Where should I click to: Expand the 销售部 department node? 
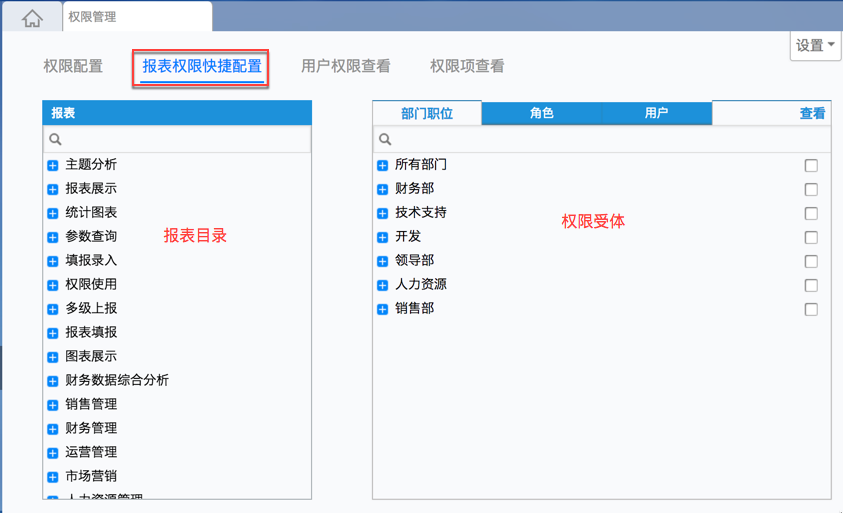tap(382, 309)
